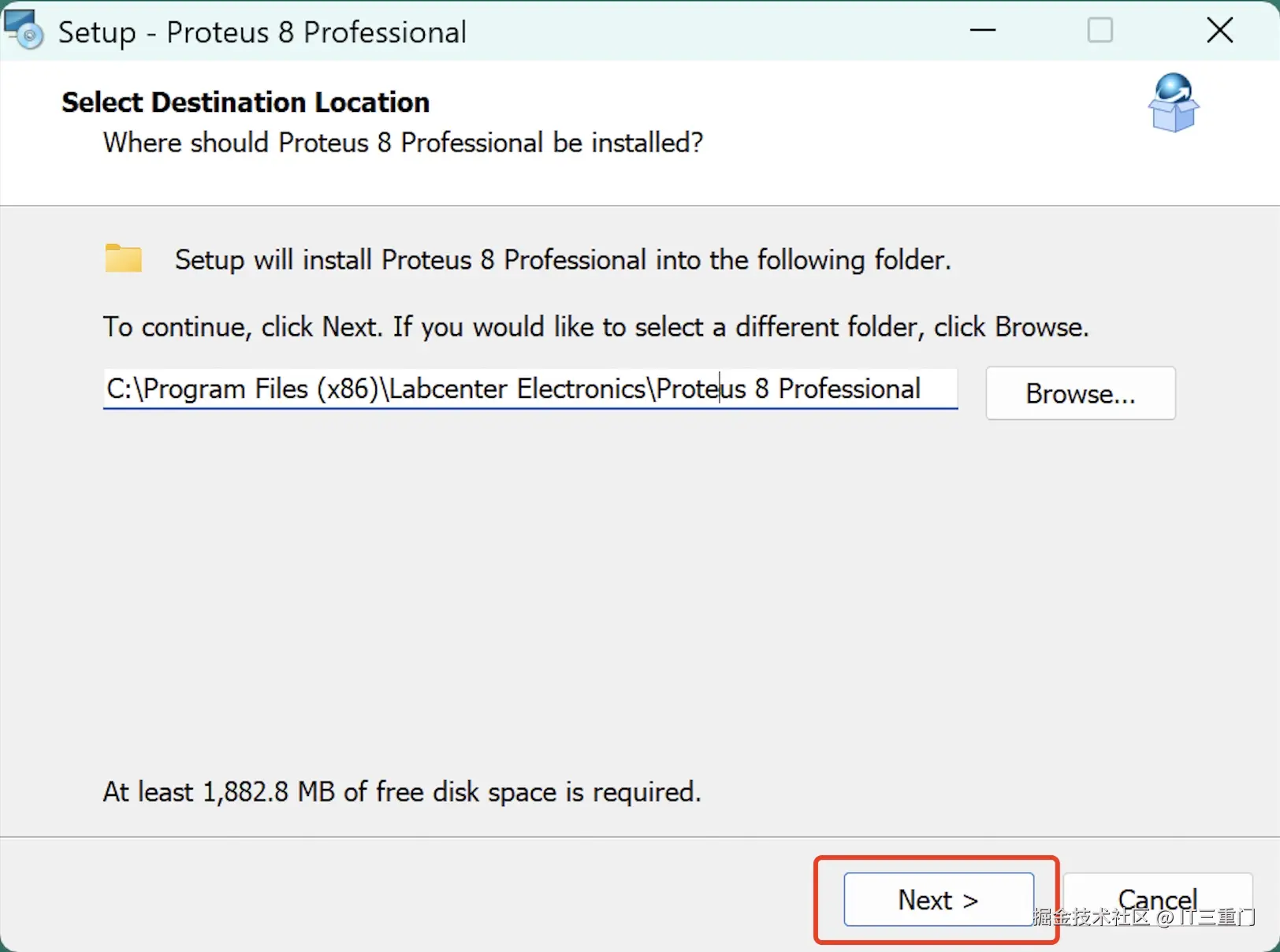Click the disabled maximize window icon
1280x952 pixels.
pyautogui.click(x=1100, y=31)
